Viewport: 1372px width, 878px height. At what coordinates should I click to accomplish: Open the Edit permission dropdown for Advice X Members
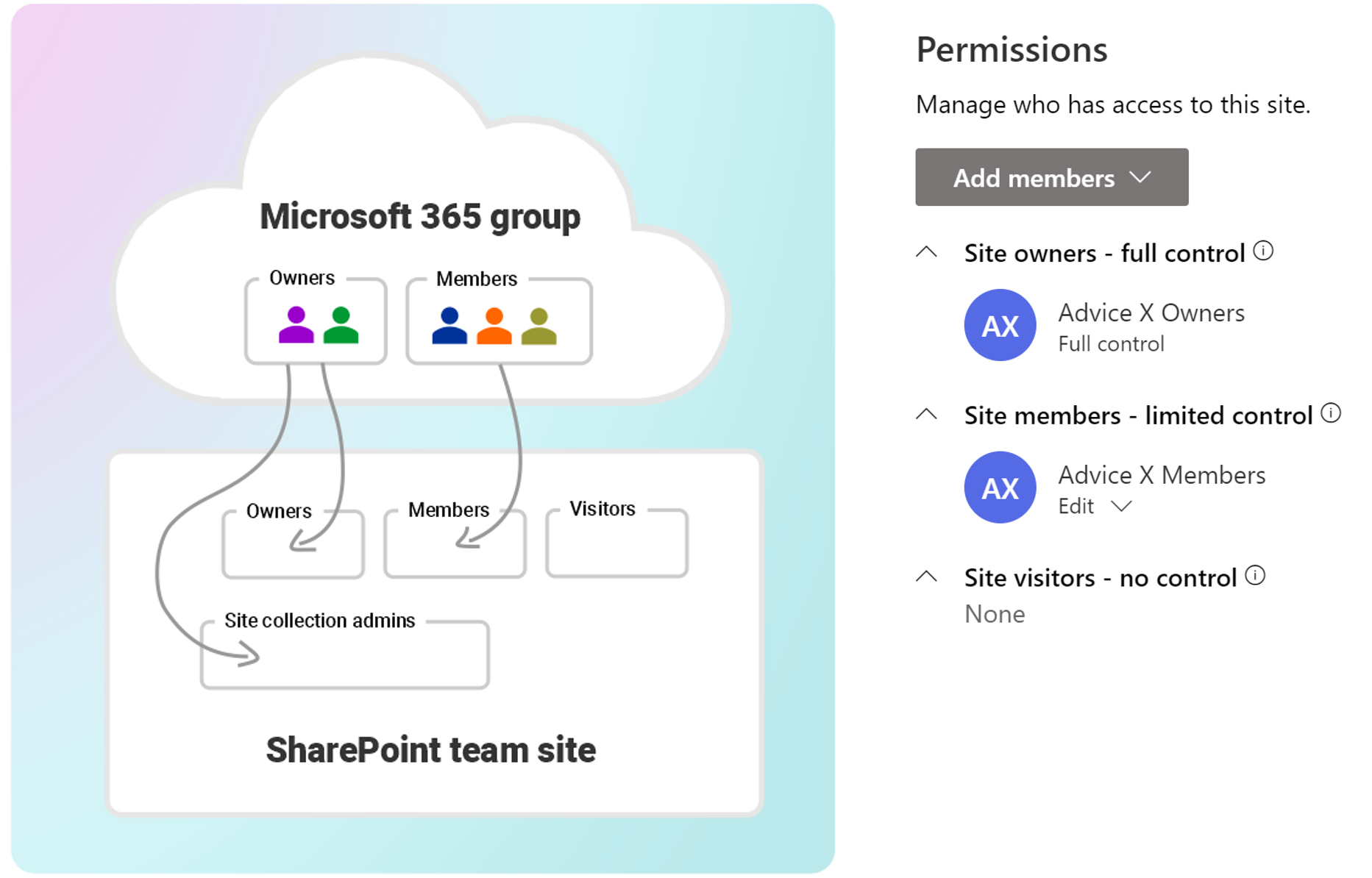pos(1095,506)
